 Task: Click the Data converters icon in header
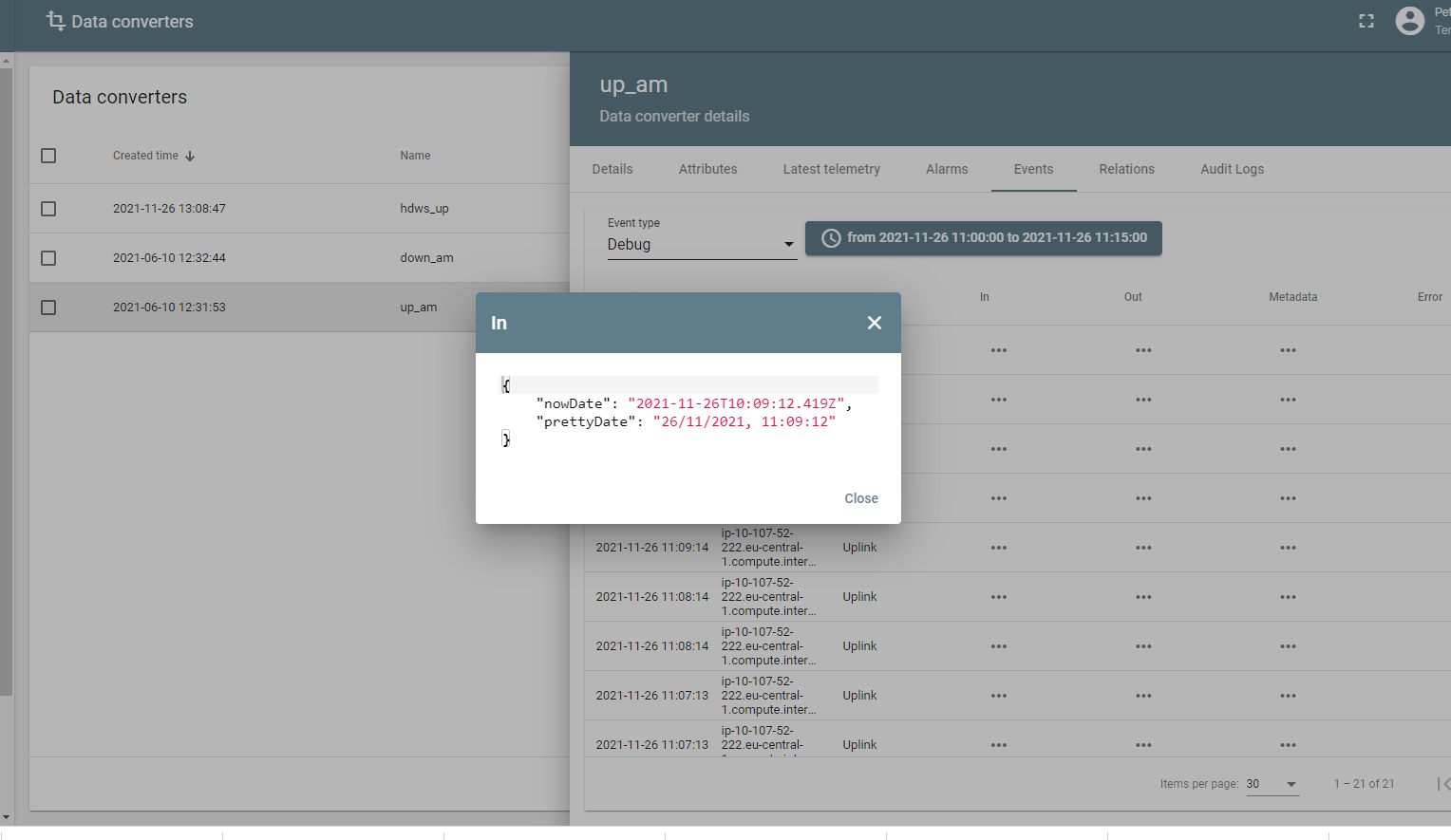click(x=56, y=21)
